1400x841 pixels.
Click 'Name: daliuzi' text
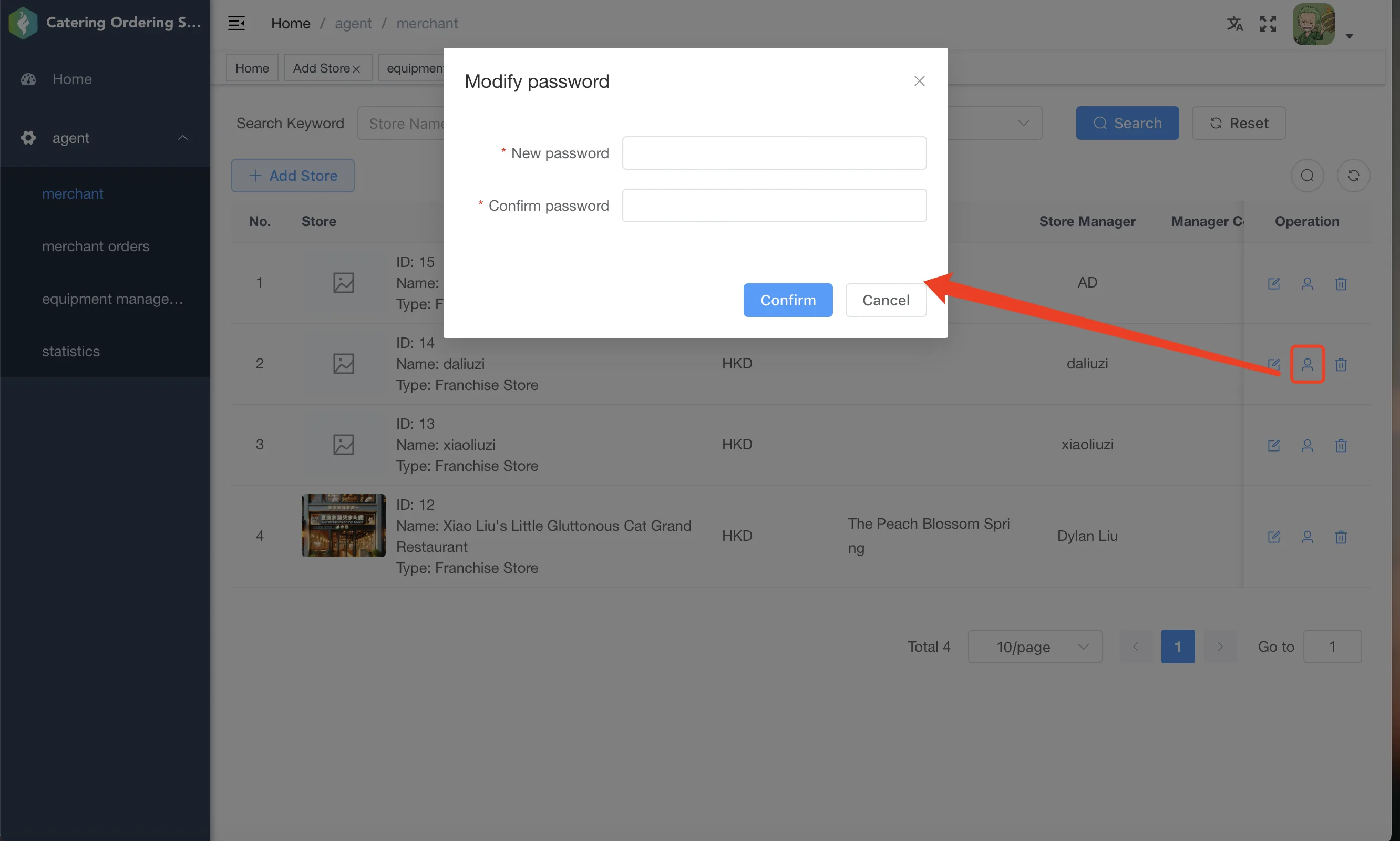pyautogui.click(x=440, y=364)
